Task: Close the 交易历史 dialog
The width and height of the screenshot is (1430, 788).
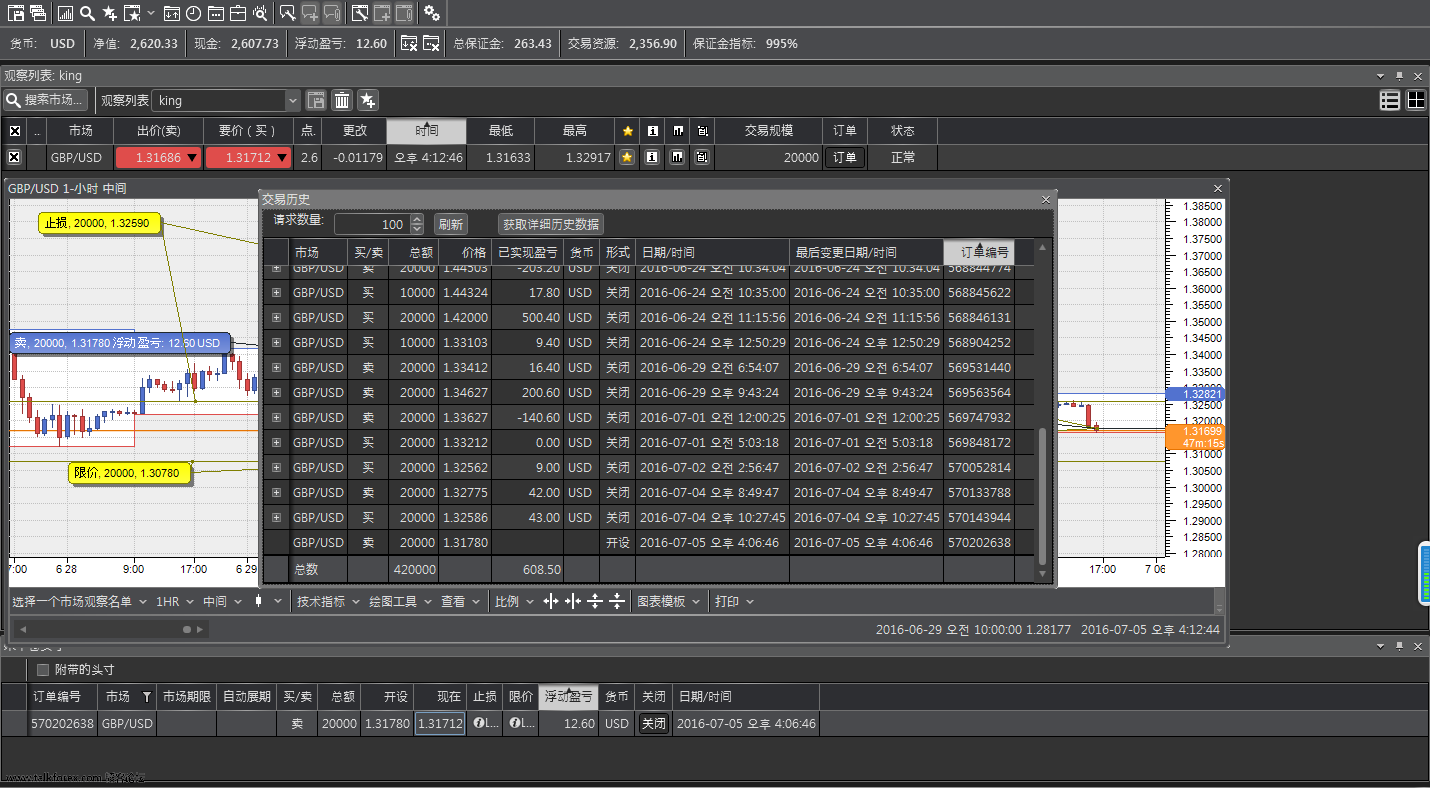Action: 1046,200
